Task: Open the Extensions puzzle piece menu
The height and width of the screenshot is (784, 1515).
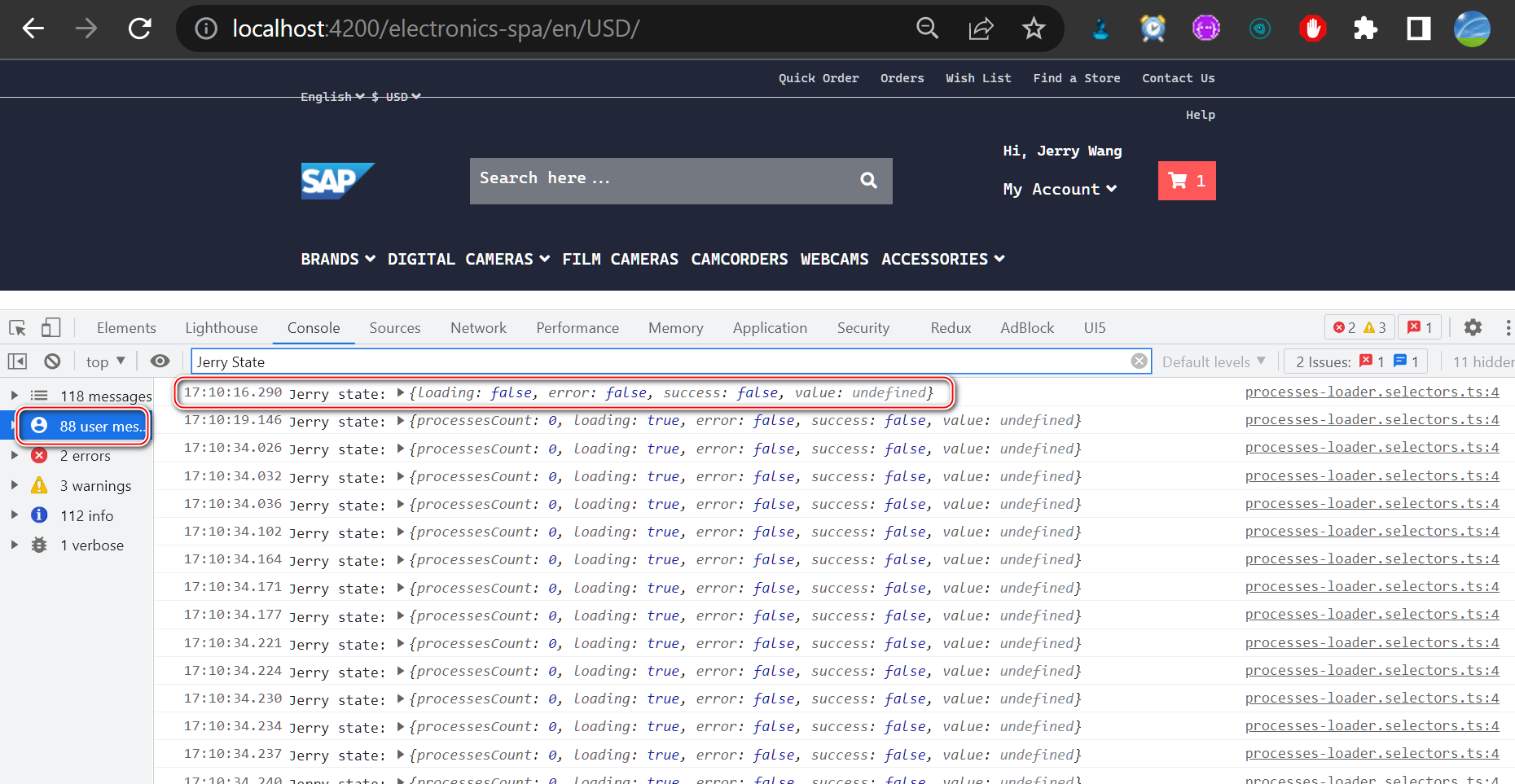Action: [1365, 29]
